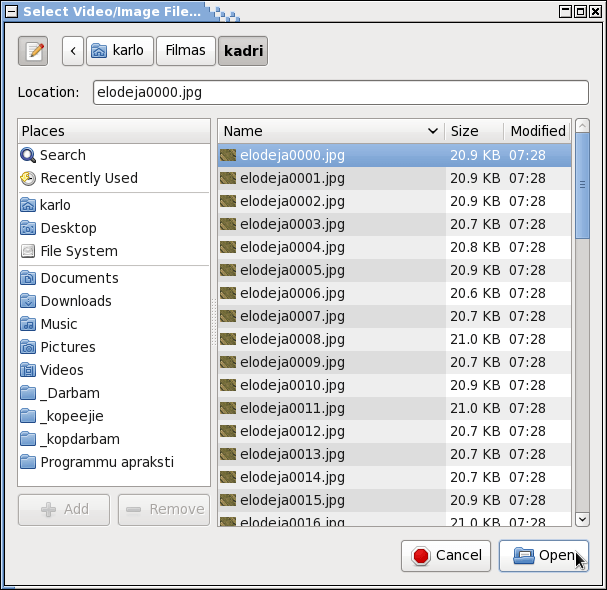The width and height of the screenshot is (607, 590).
Task: Click the disabled Add bookmark button
Action: pyautogui.click(x=64, y=509)
